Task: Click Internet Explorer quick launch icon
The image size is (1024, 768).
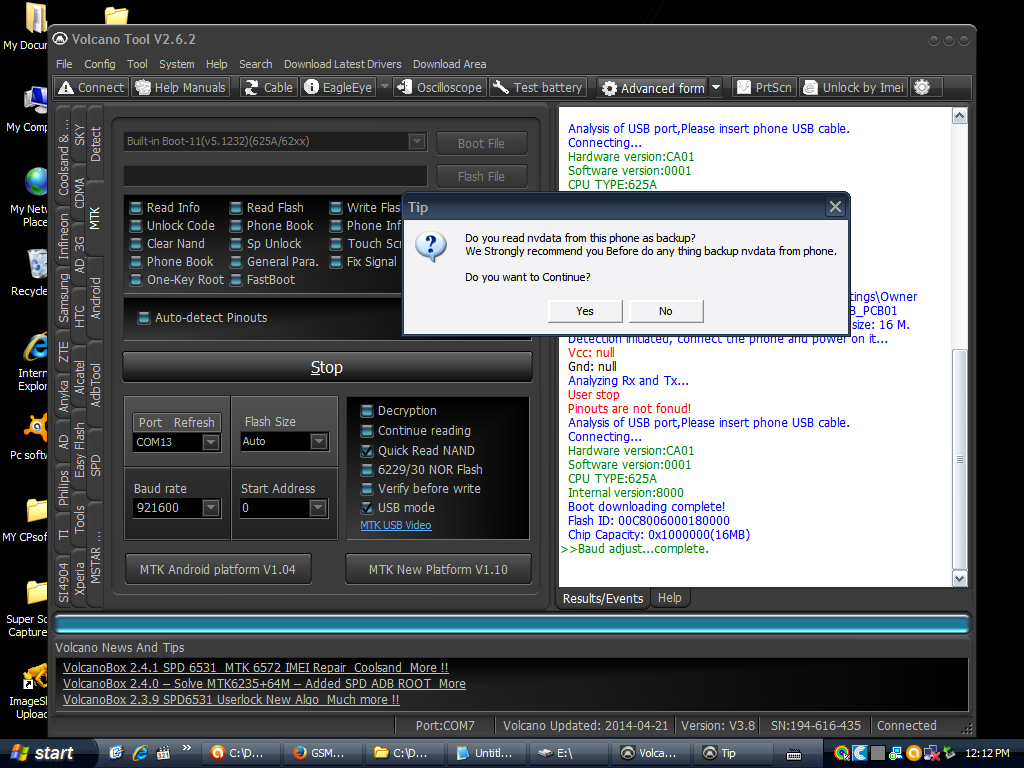Action: tap(140, 753)
